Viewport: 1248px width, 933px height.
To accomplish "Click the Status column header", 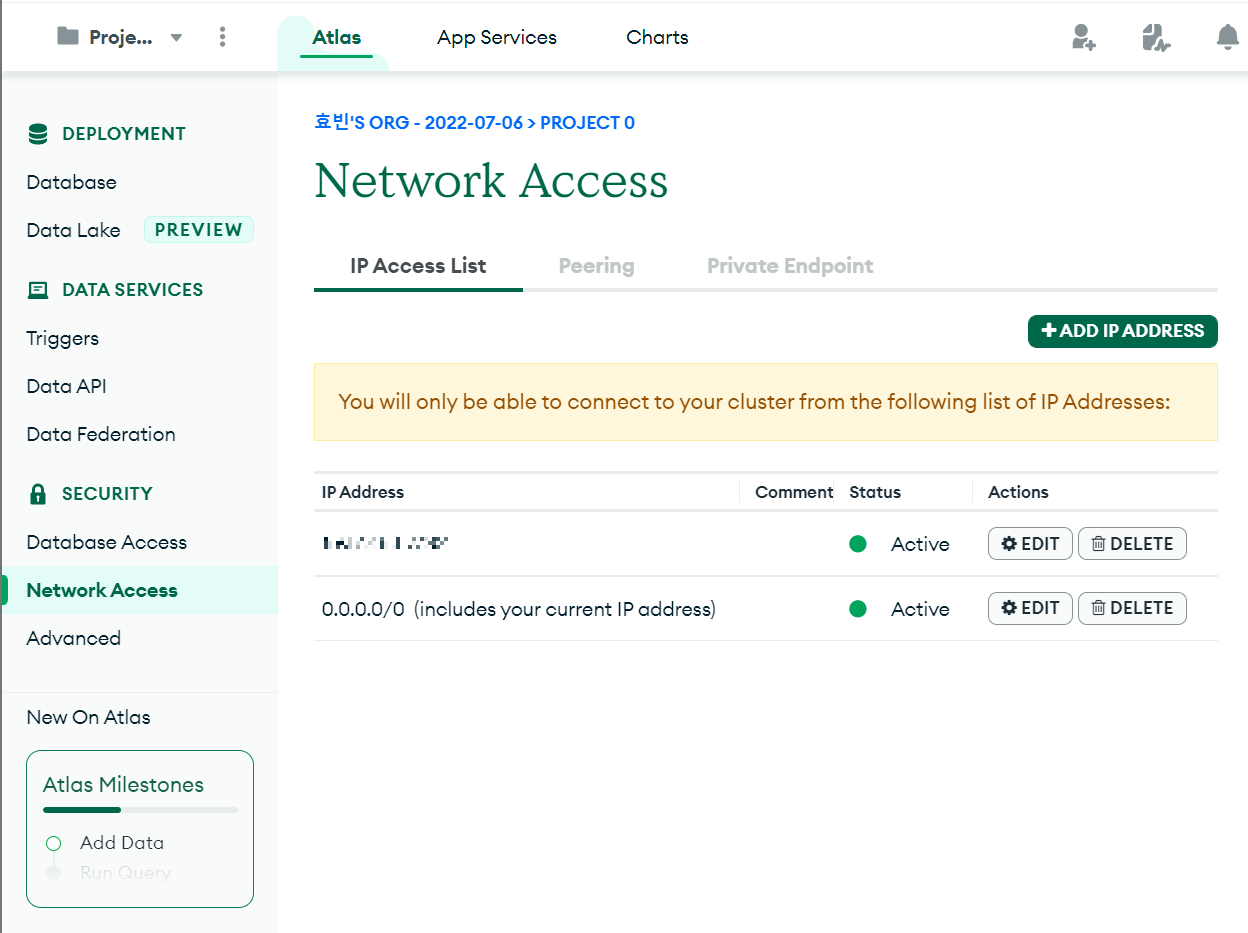I will point(875,492).
